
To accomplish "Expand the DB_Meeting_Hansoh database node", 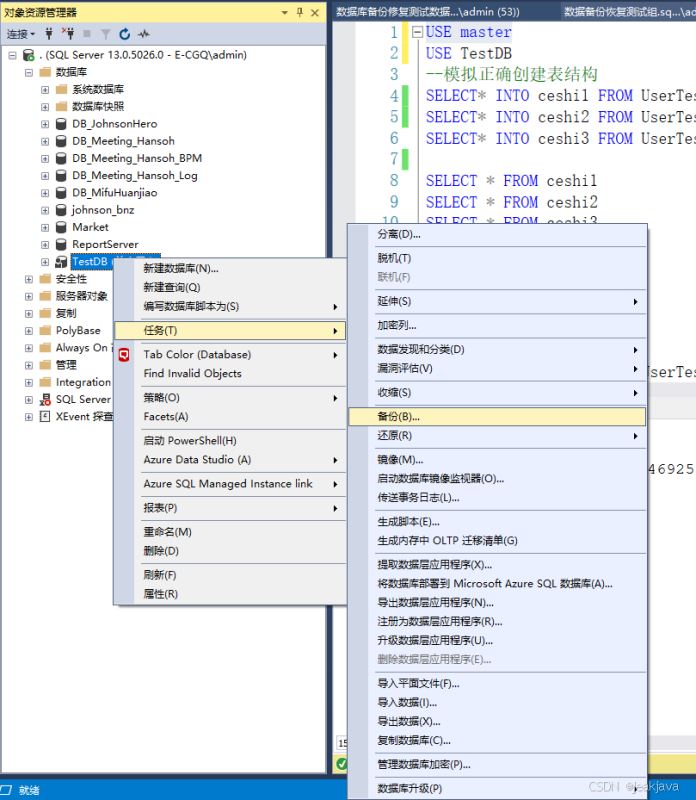I will pos(45,141).
